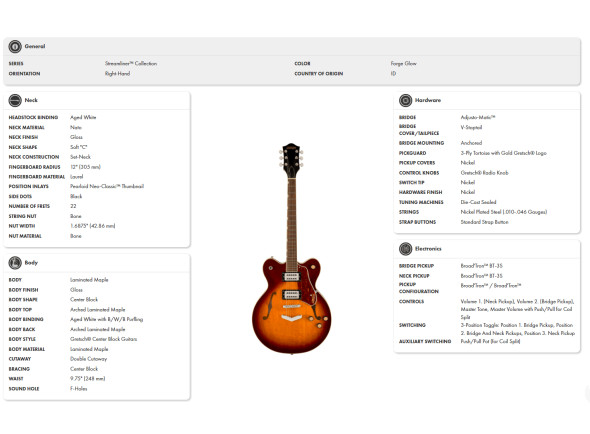
Task: Click the 'Laurel' fingerboard material value
Action: point(76,177)
